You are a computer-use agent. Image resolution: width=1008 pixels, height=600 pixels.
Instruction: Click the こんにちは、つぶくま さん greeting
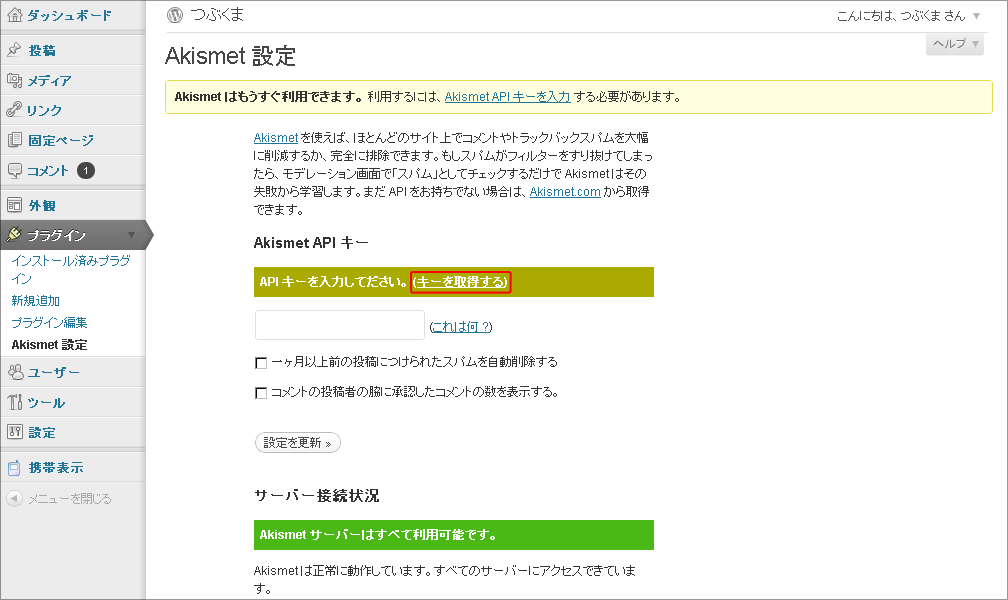(x=901, y=16)
